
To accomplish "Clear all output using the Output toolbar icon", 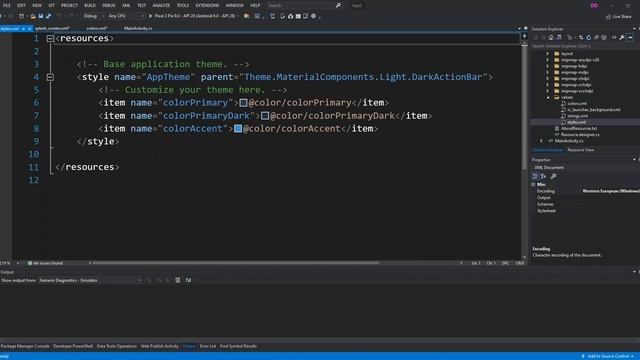I will [x=178, y=280].
